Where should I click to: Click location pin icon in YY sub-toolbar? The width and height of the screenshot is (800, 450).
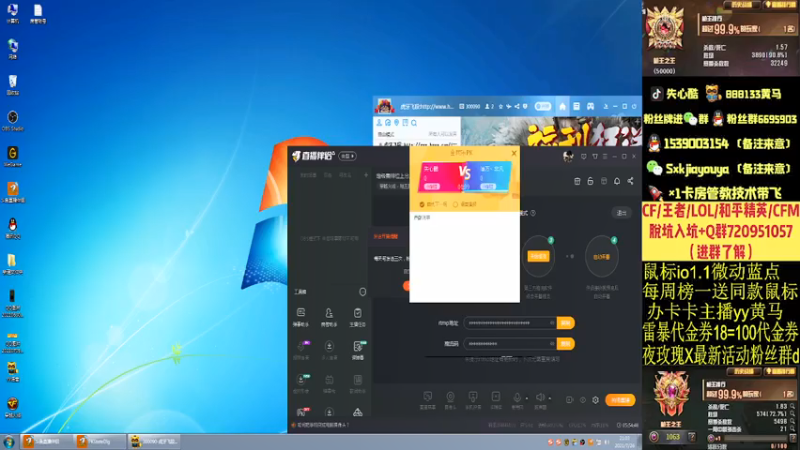pyautogui.click(x=396, y=123)
